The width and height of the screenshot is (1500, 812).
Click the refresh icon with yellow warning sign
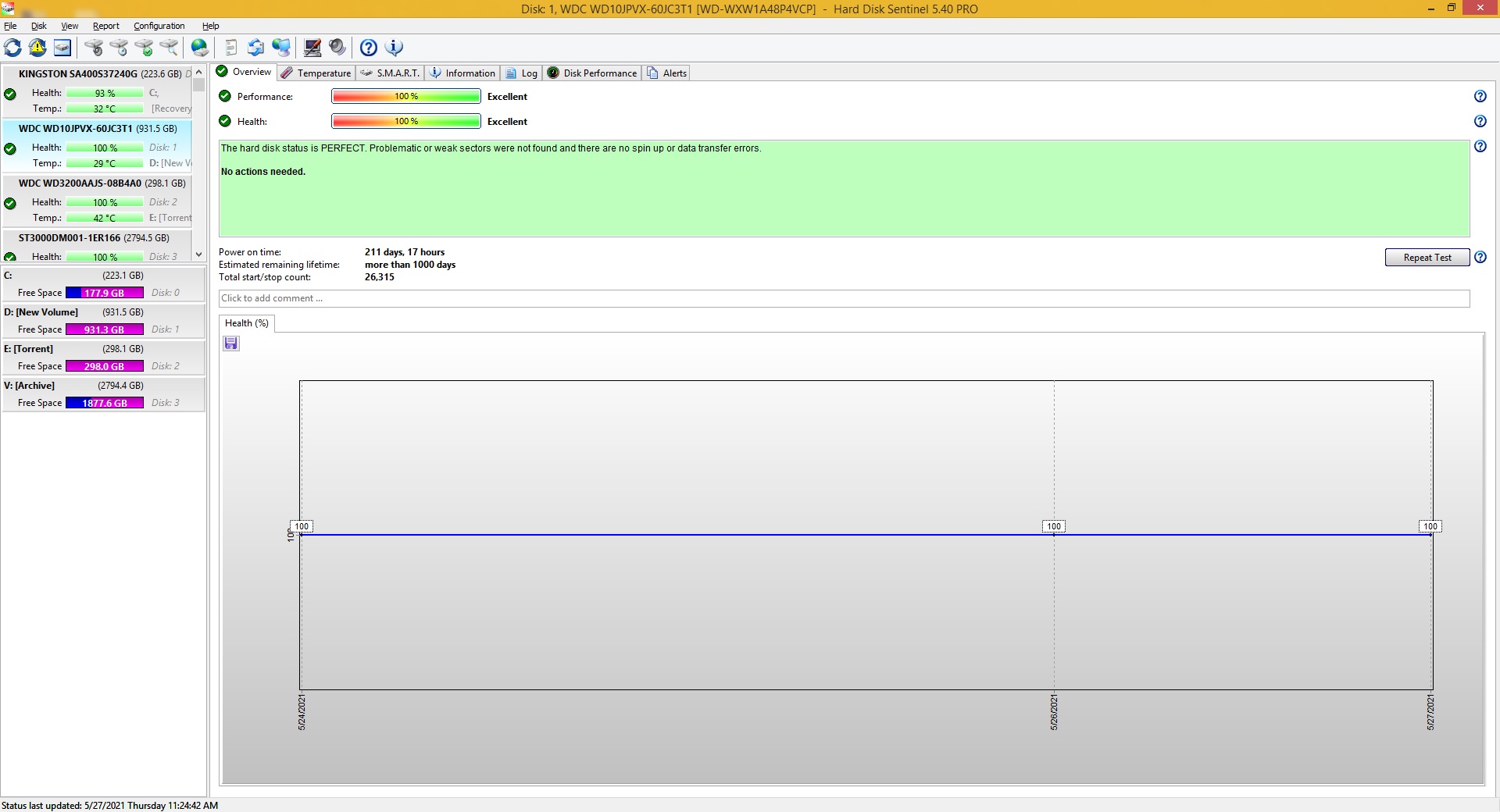coord(37,48)
